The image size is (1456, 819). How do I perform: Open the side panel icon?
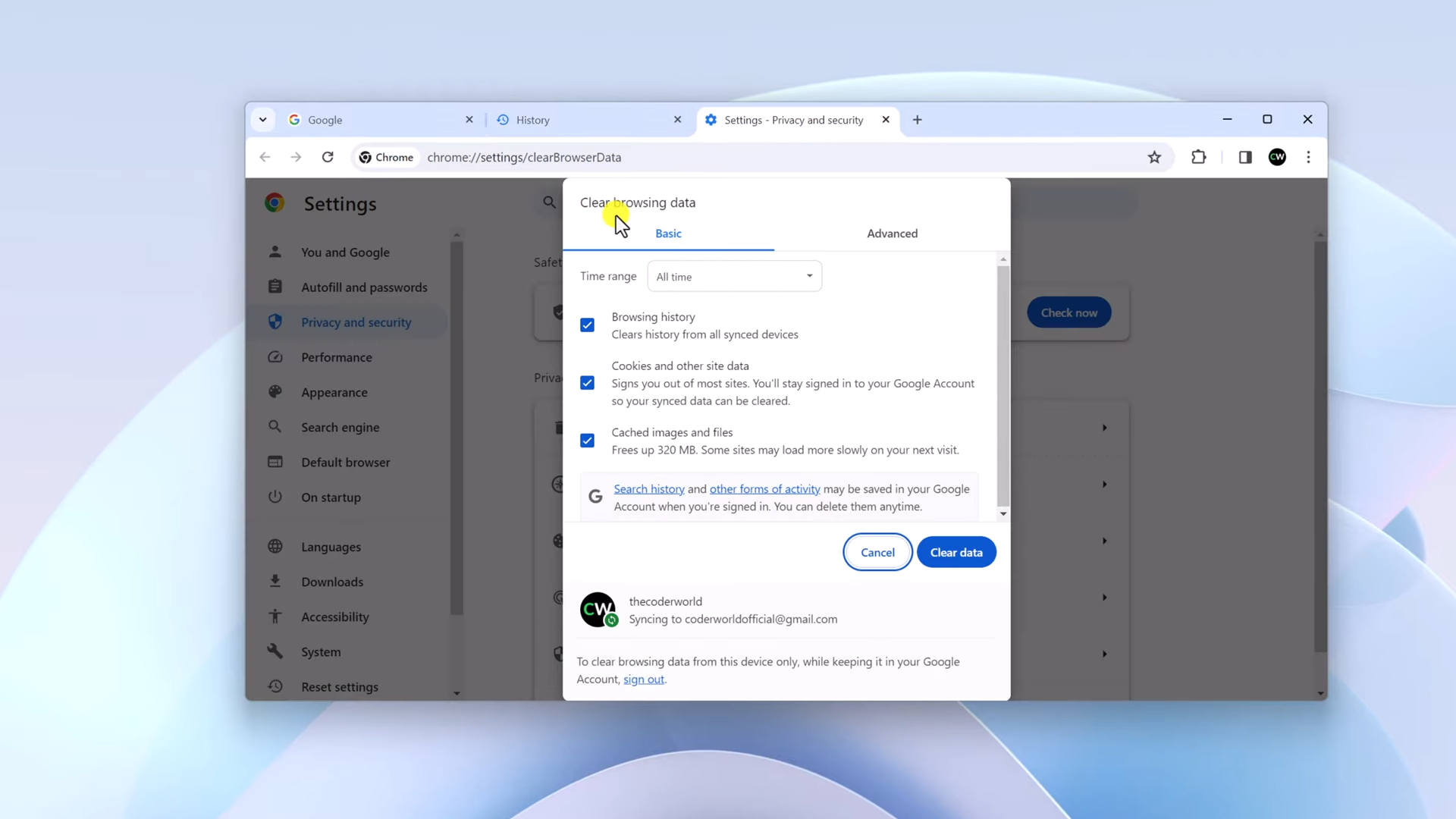pyautogui.click(x=1244, y=157)
